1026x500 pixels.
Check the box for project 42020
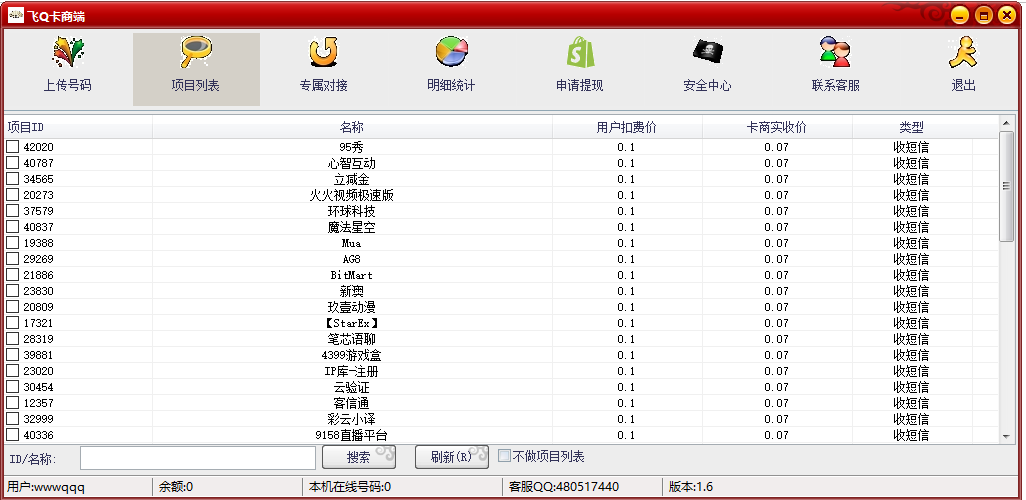click(x=13, y=147)
